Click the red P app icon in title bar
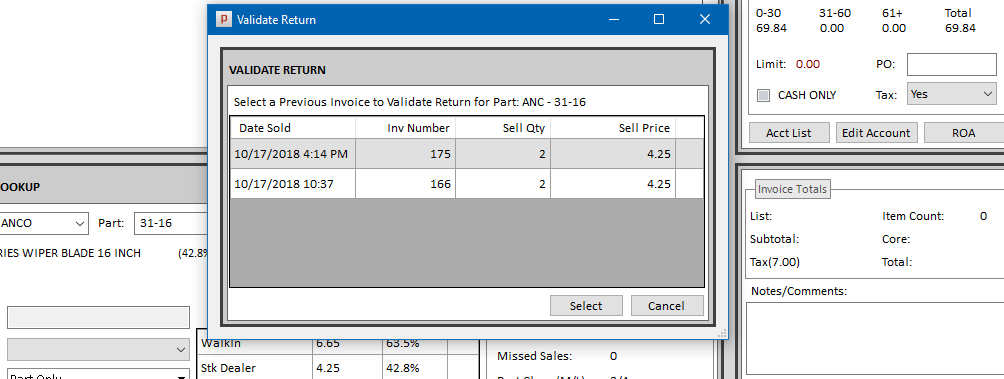Viewport: 1004px width, 379px height. [x=223, y=19]
